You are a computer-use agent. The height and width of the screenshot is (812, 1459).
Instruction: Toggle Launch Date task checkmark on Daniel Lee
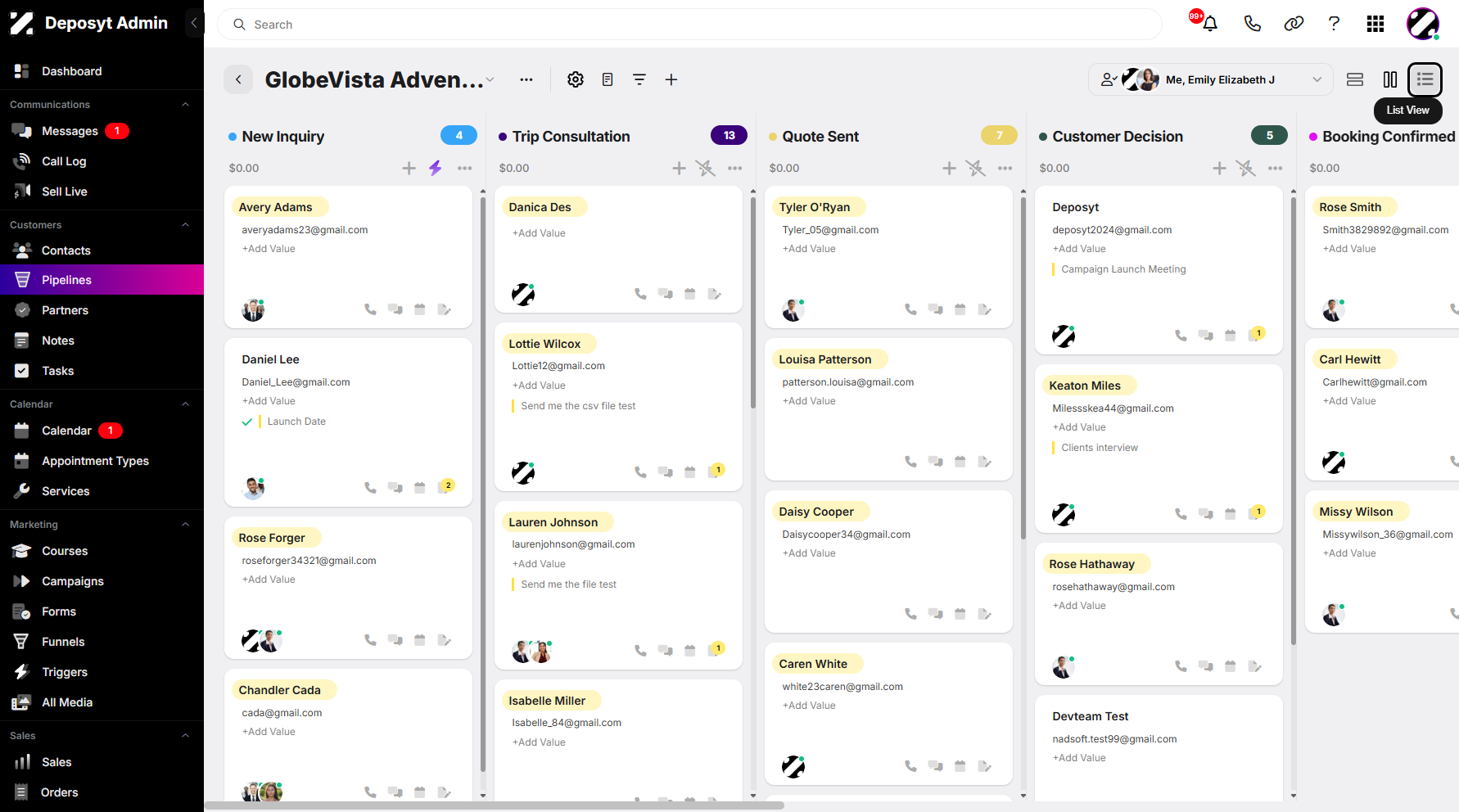pos(246,422)
